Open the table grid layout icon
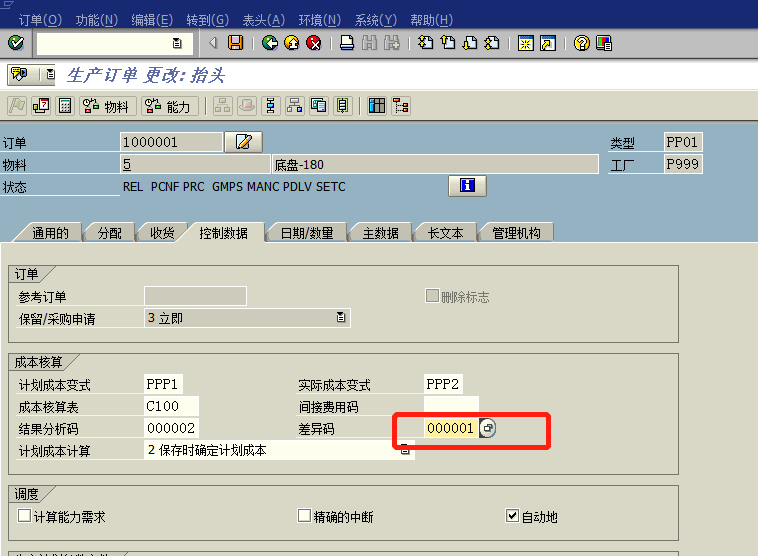 [x=377, y=106]
